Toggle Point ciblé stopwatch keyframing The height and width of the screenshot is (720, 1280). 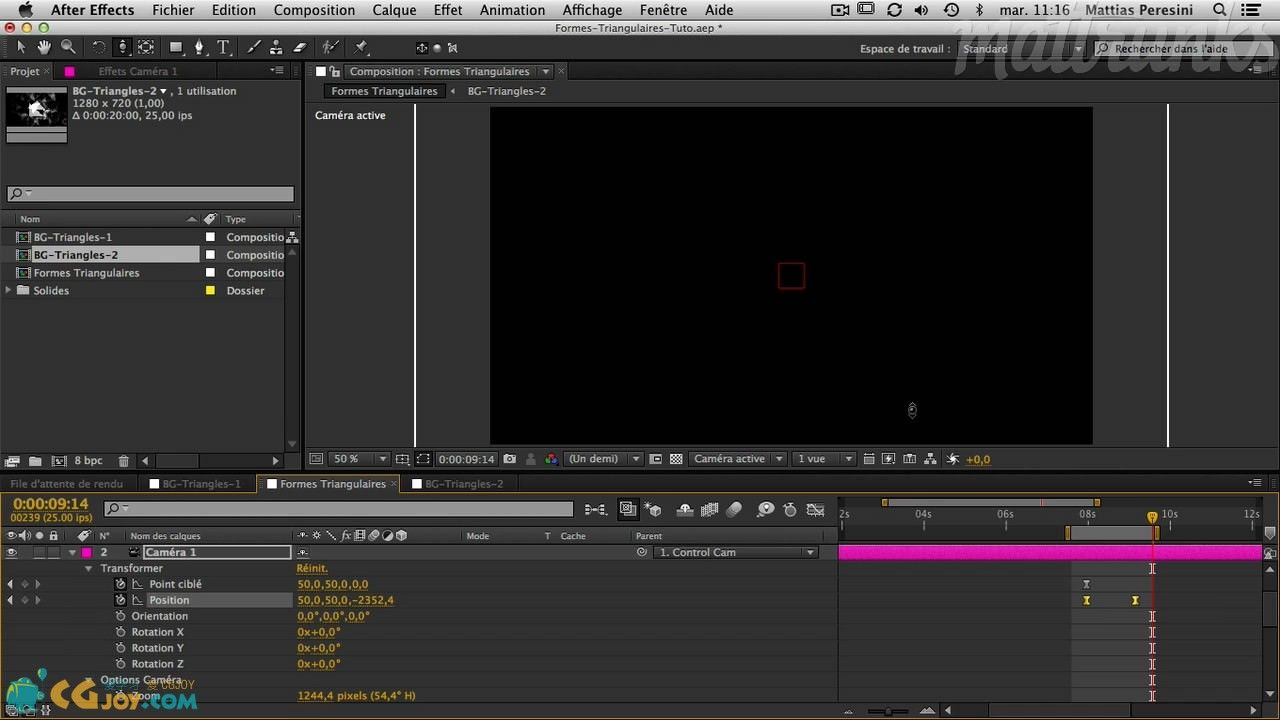coord(121,584)
